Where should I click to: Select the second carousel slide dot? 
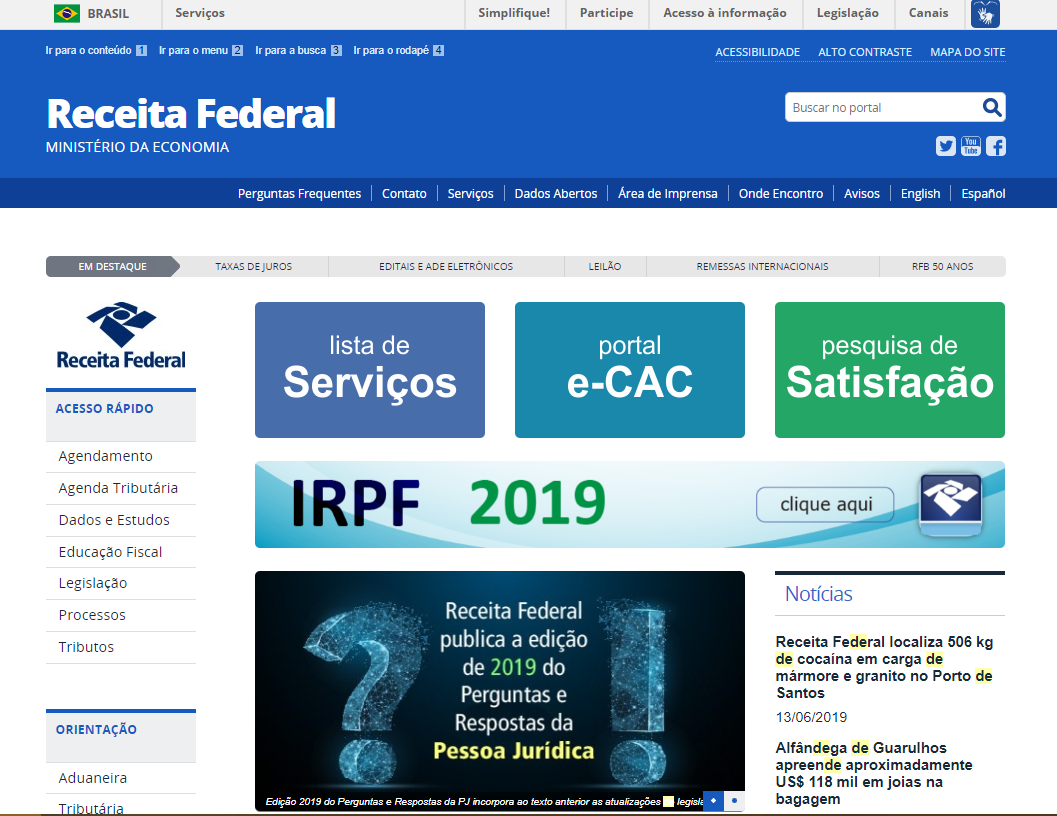(734, 800)
